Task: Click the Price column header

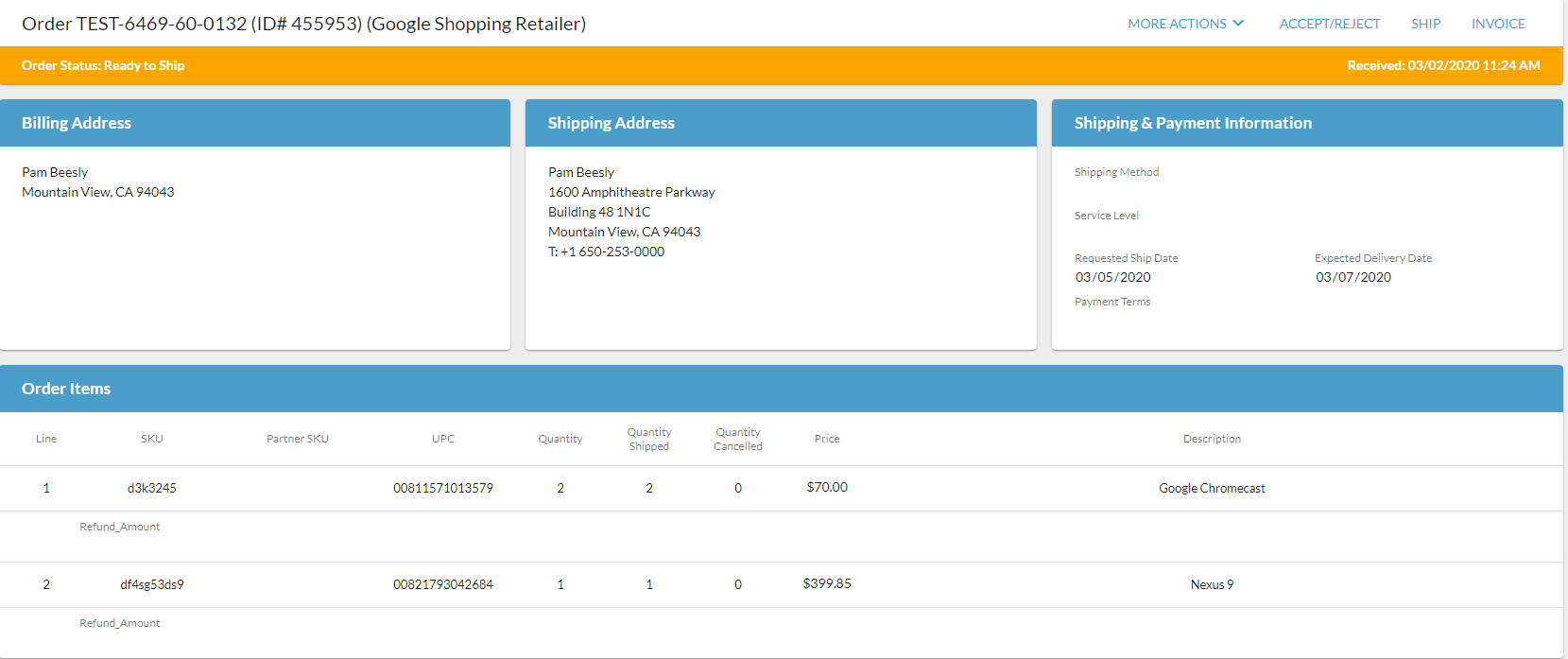Action: (827, 439)
